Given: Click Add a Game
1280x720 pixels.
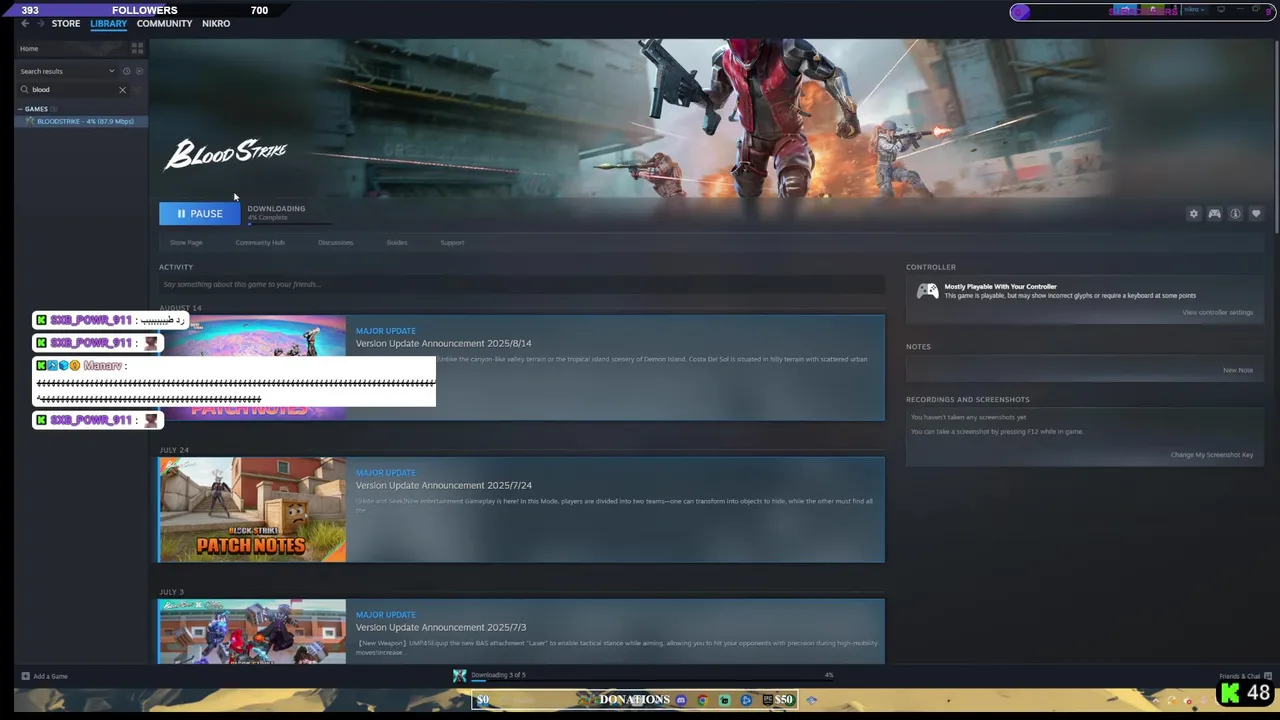Looking at the screenshot, I should coord(44,676).
